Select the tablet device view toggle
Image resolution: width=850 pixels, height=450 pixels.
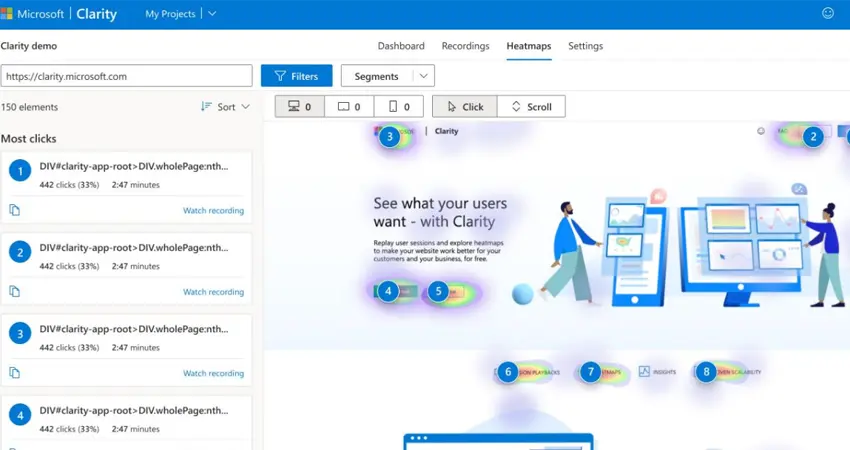click(349, 107)
